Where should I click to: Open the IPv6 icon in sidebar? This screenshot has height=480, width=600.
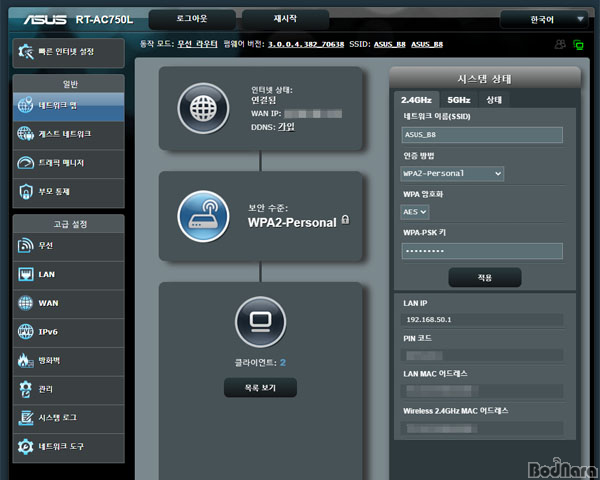[25, 331]
